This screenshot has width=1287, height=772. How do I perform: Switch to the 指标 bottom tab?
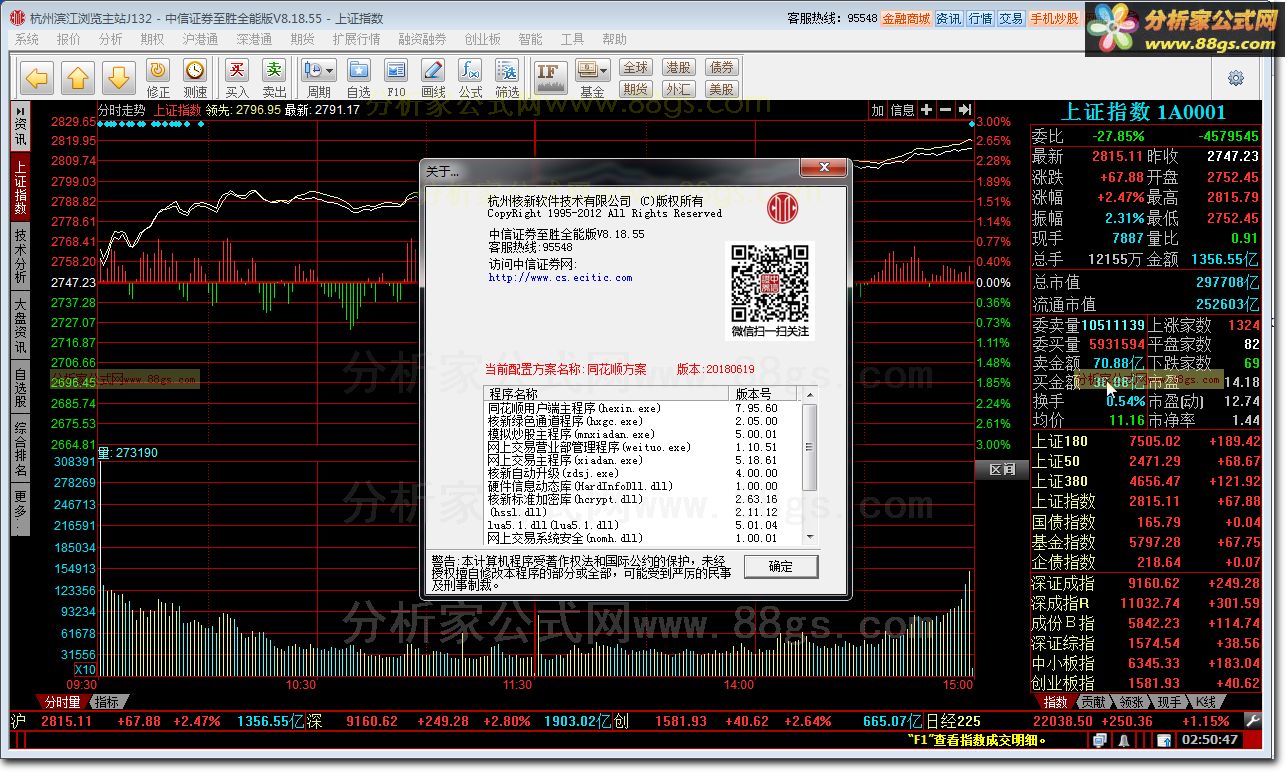pos(108,702)
